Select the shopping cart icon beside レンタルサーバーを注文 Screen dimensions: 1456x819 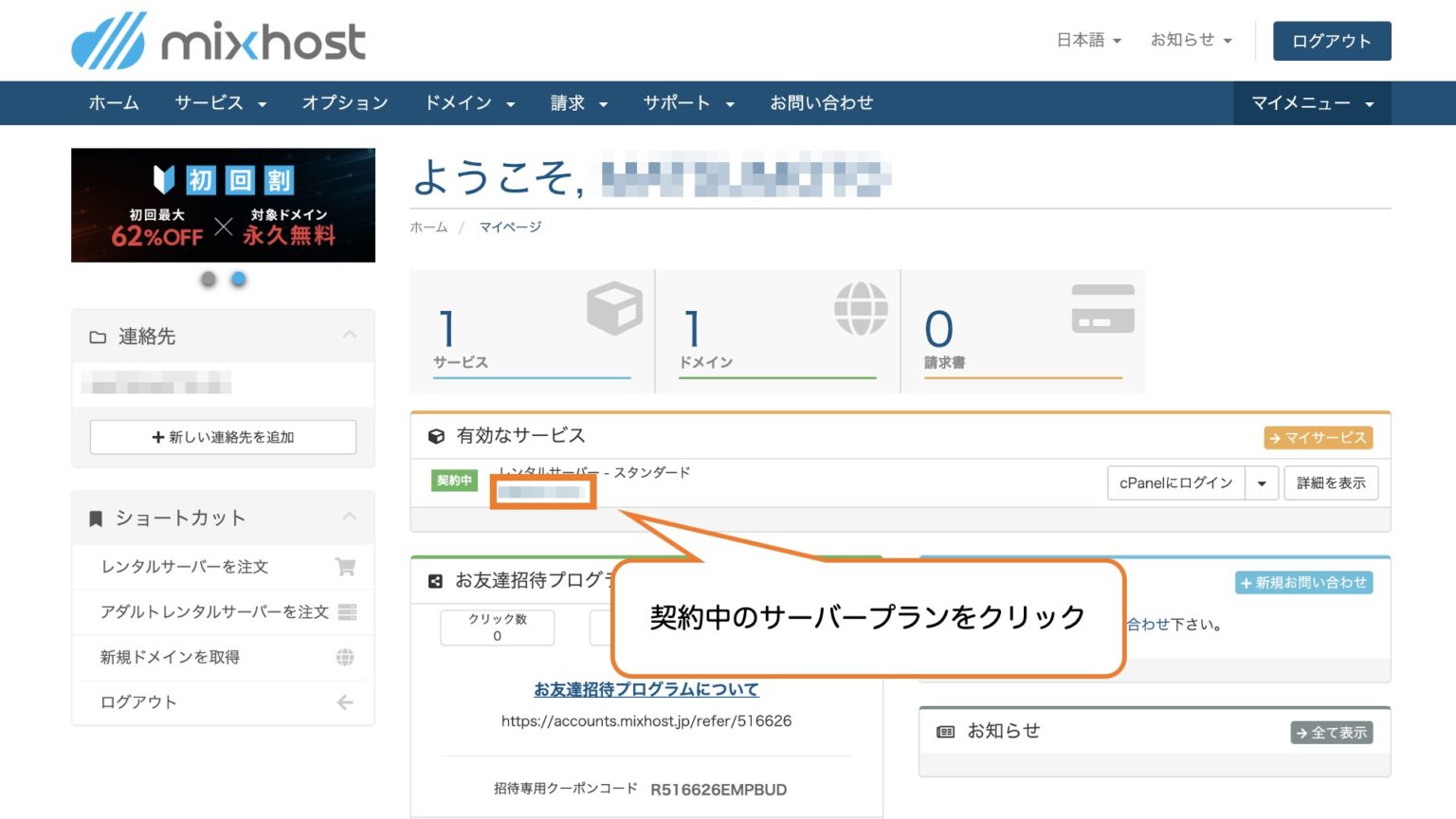point(348,567)
